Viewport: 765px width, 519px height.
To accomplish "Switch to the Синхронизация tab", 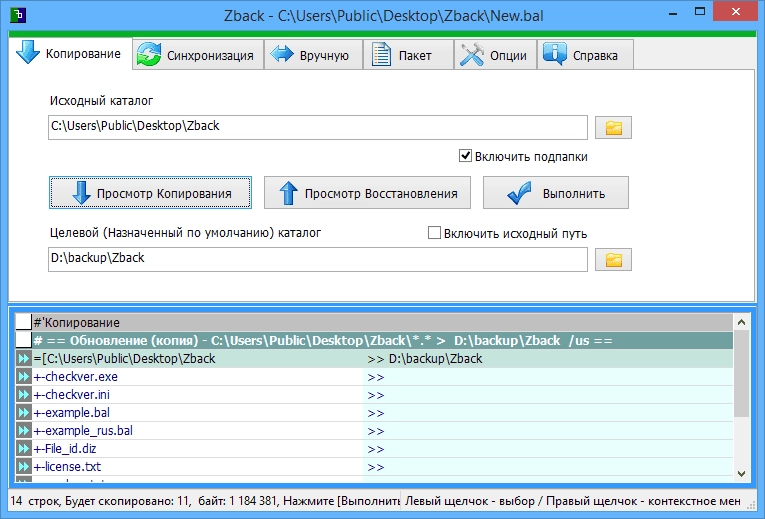I will click(x=198, y=55).
